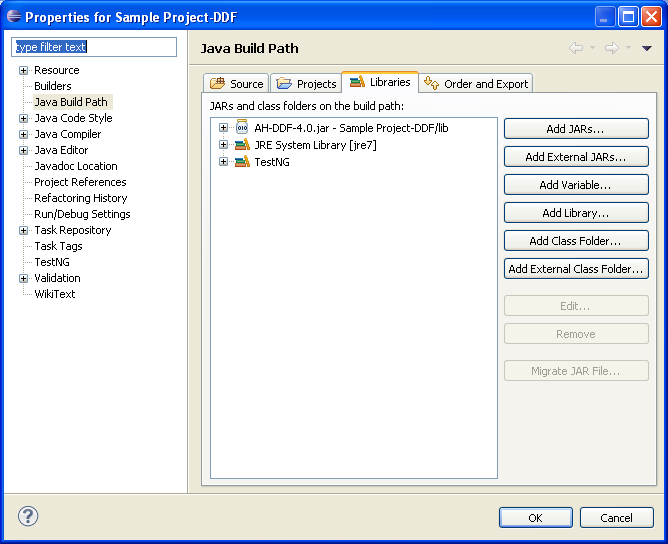Click Add JARs... button

576,129
